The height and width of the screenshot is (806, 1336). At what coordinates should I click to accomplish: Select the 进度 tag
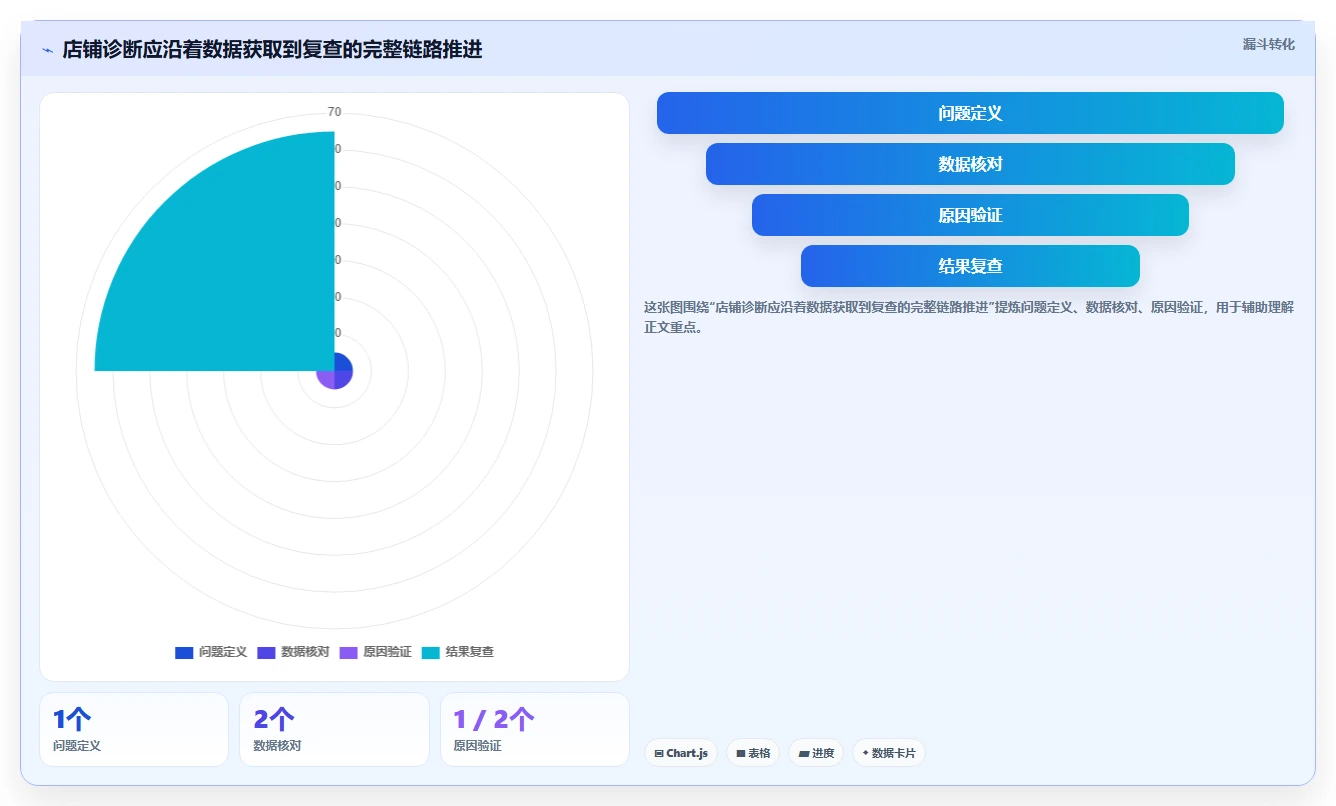[816, 753]
